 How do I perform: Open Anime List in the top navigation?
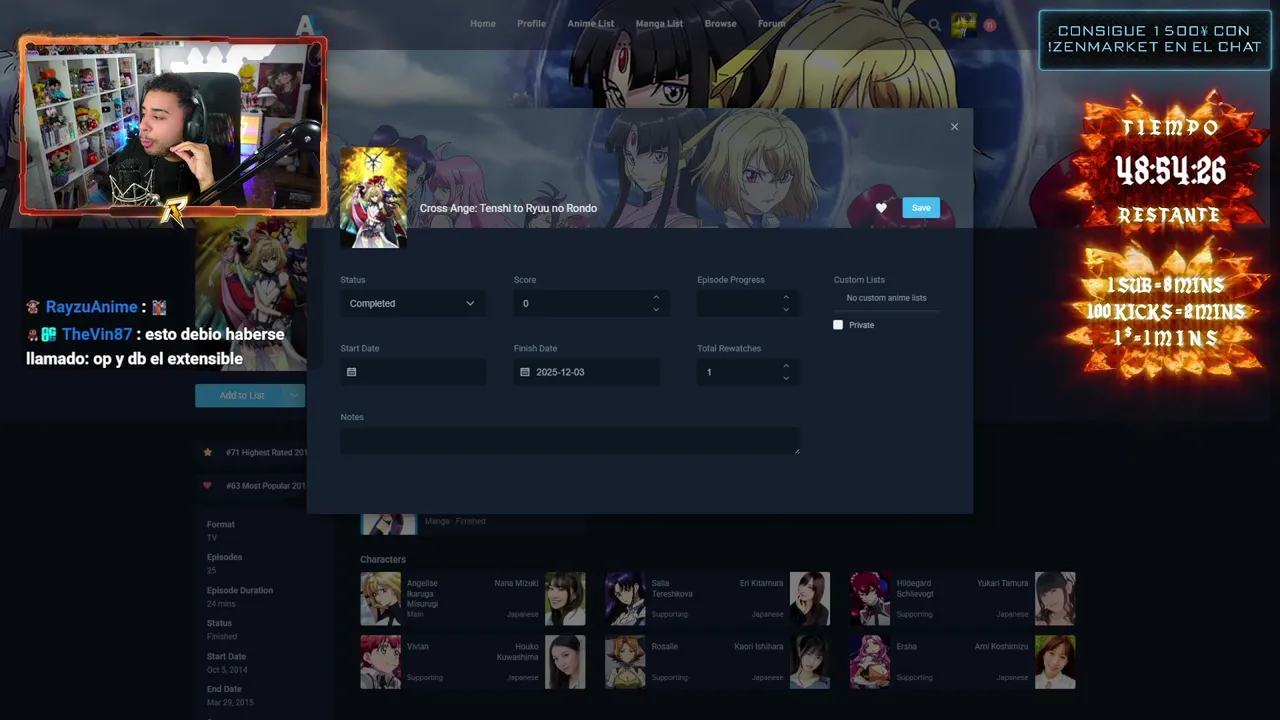[x=591, y=24]
